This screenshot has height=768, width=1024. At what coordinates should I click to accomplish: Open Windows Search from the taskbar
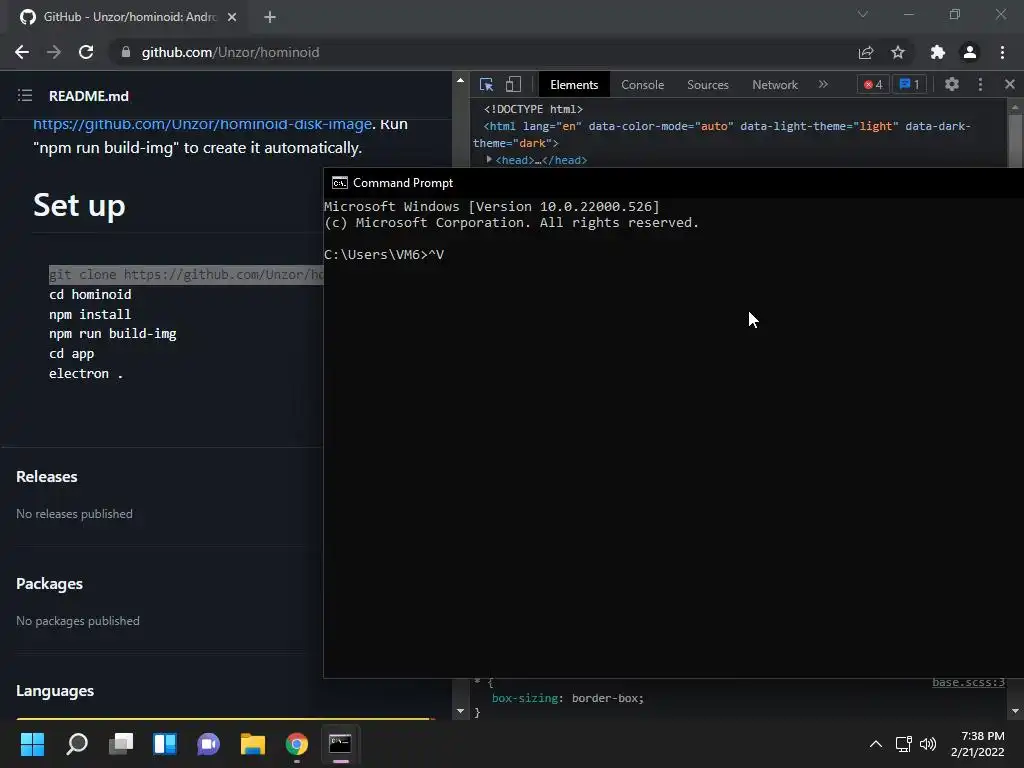tap(77, 744)
